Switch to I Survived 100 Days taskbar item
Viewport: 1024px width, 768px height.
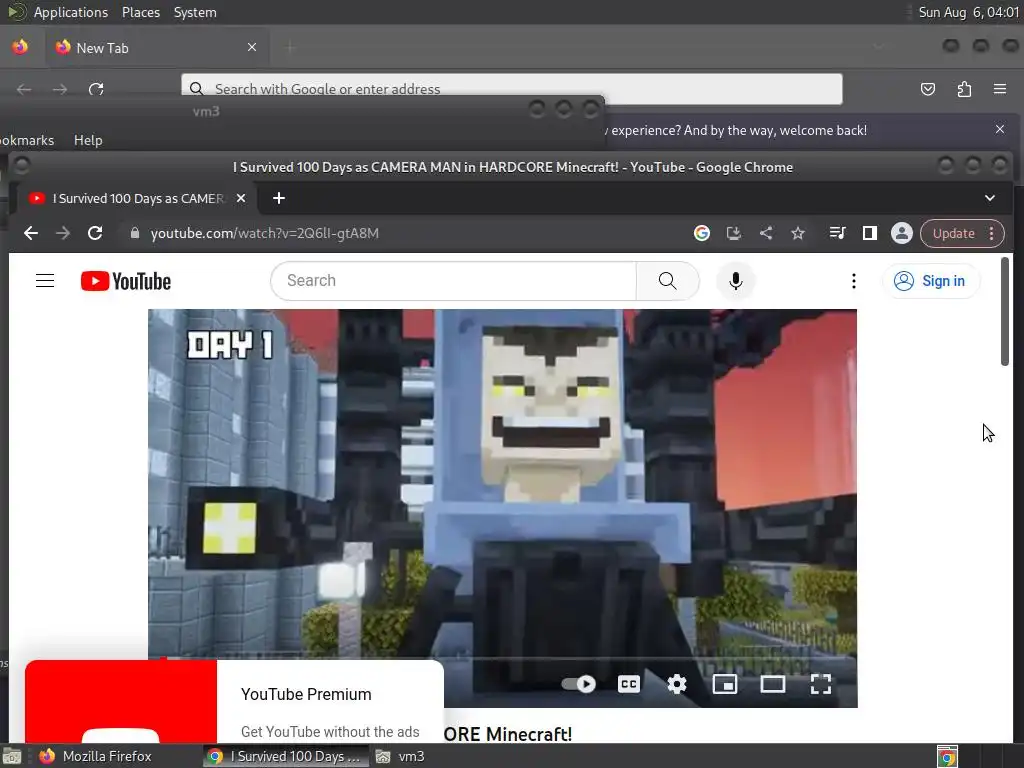[x=285, y=756]
